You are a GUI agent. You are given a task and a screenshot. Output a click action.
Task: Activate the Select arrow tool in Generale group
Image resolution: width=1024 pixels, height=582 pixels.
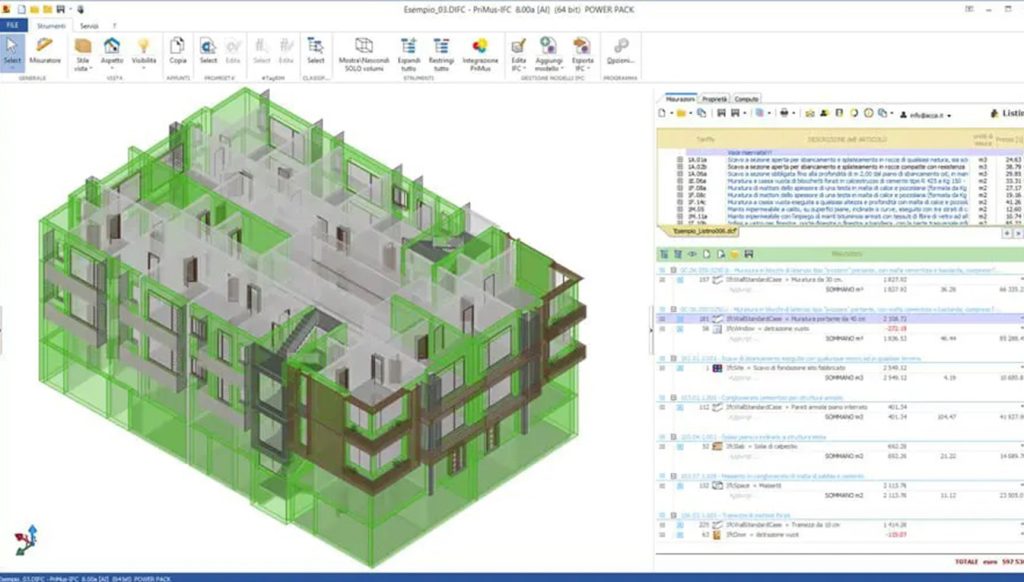click(x=12, y=52)
